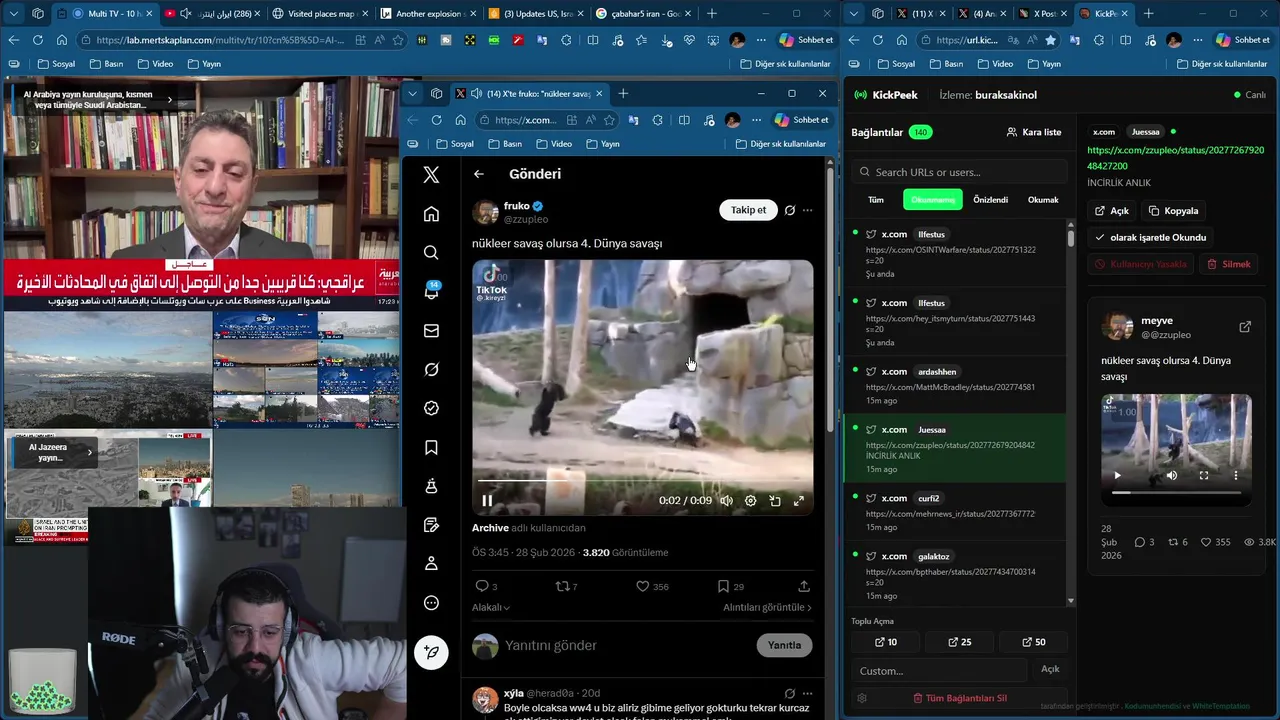Open notifications bell with 14 badge
The image size is (1280, 720).
[432, 291]
